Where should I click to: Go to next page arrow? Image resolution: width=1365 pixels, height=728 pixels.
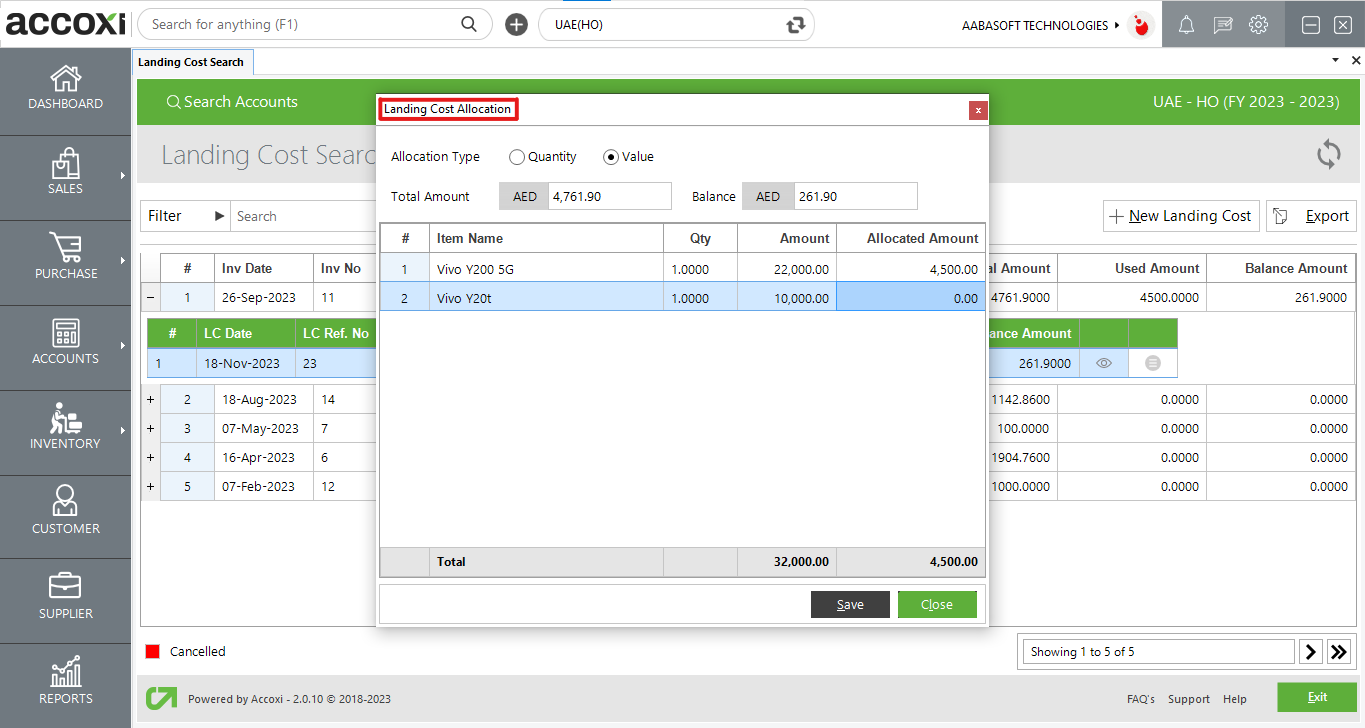[1311, 652]
